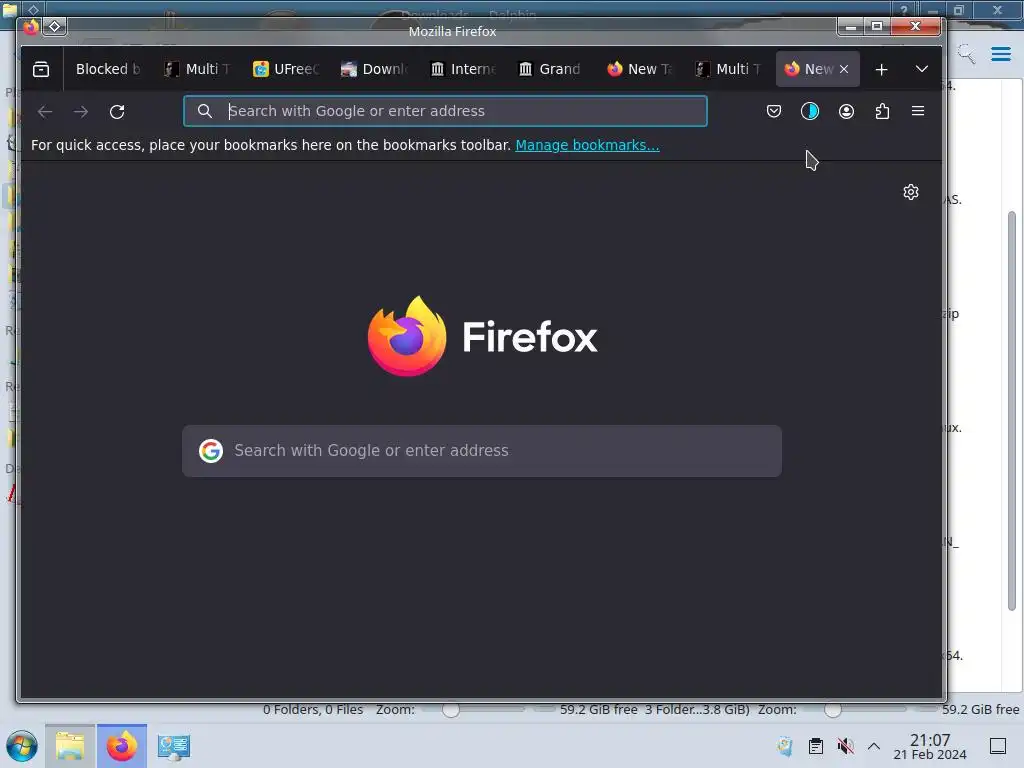Viewport: 1024px width, 768px height.
Task: Click the magnifier icon in address bar
Action: (x=204, y=111)
